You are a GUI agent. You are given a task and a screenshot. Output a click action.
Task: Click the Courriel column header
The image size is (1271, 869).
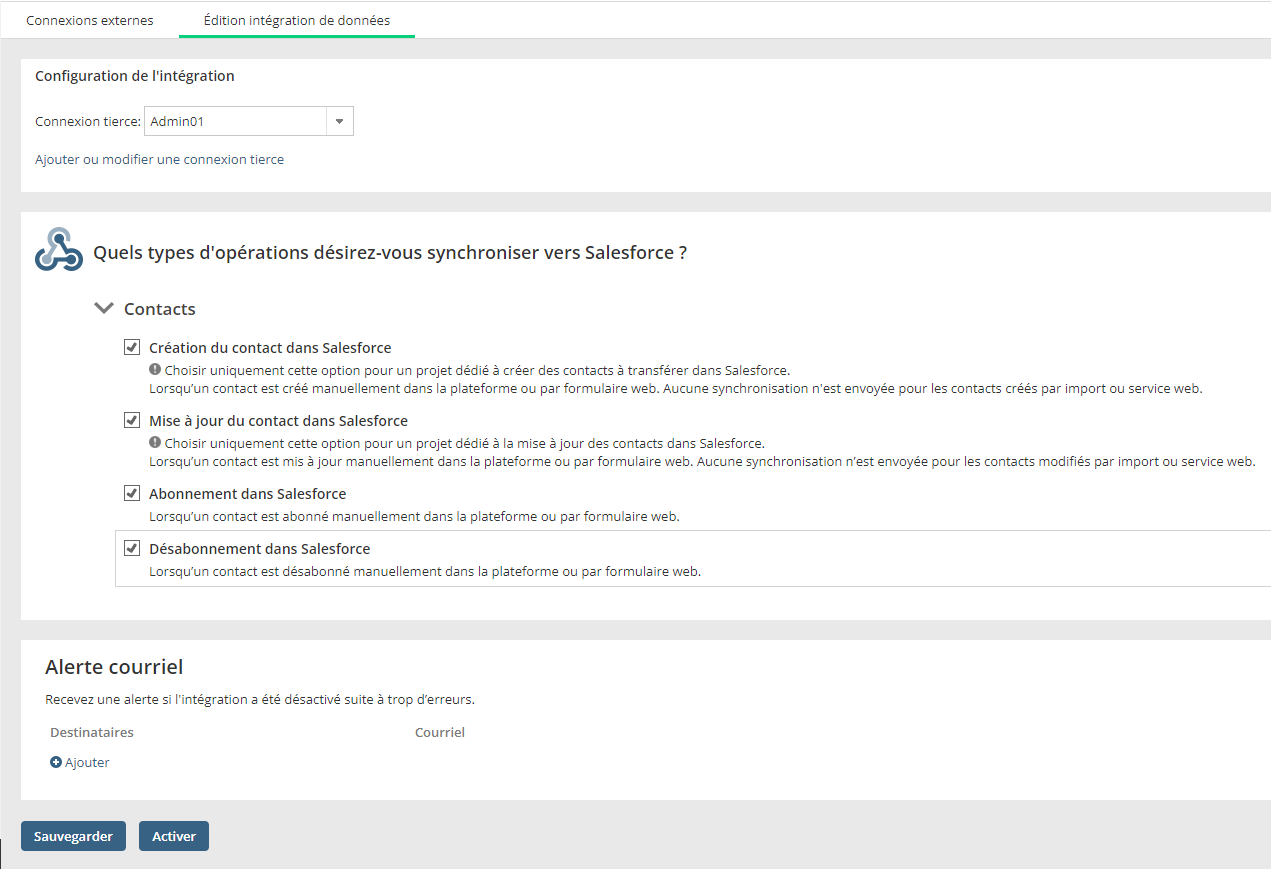click(440, 732)
